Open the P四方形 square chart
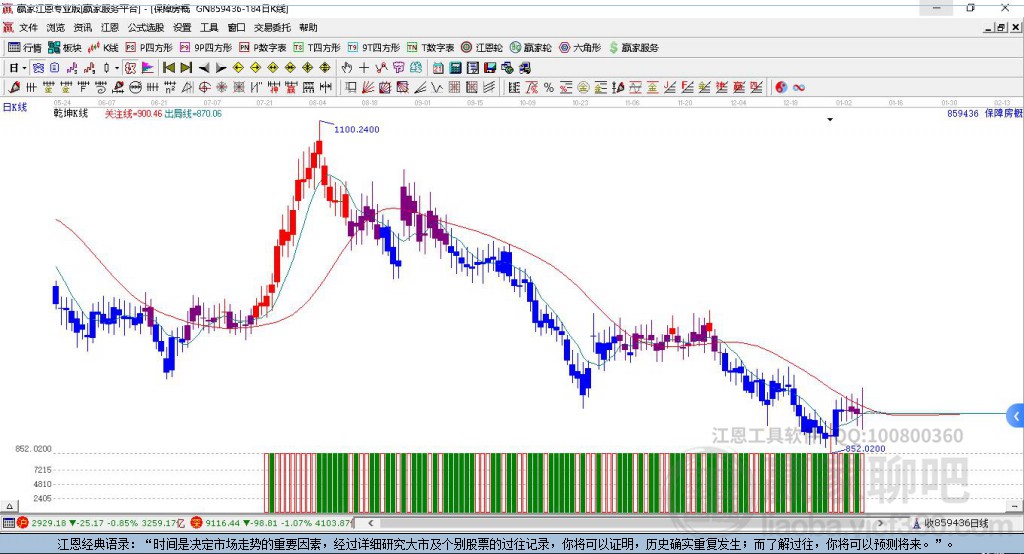 149,47
